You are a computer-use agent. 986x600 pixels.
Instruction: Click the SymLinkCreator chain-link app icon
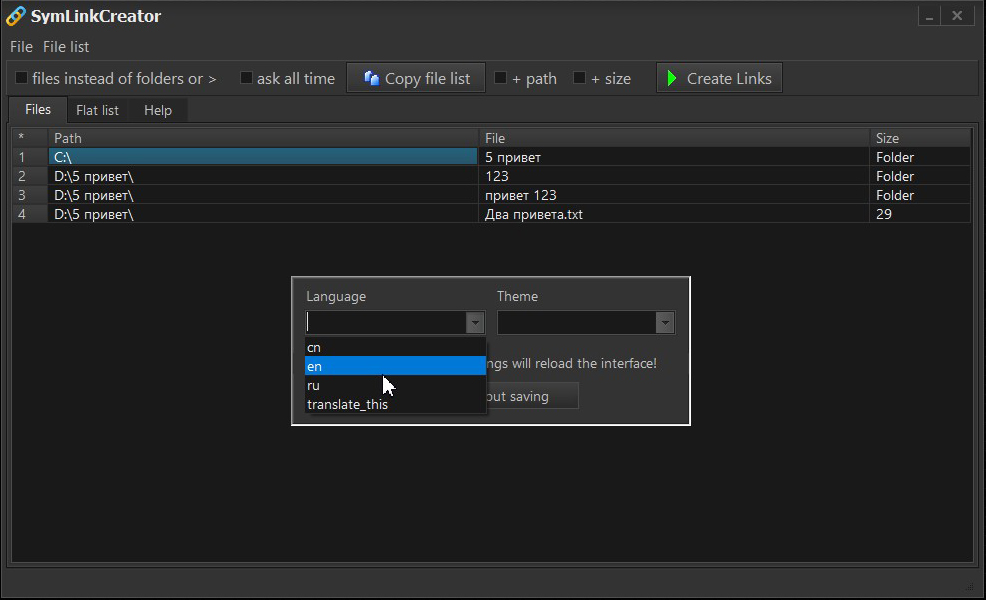[x=15, y=16]
